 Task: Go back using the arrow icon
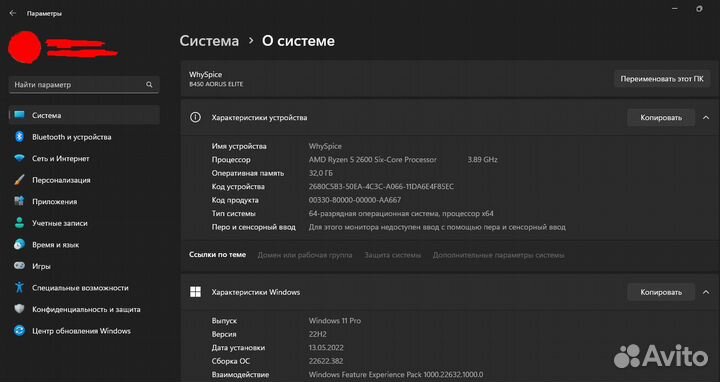coord(13,13)
